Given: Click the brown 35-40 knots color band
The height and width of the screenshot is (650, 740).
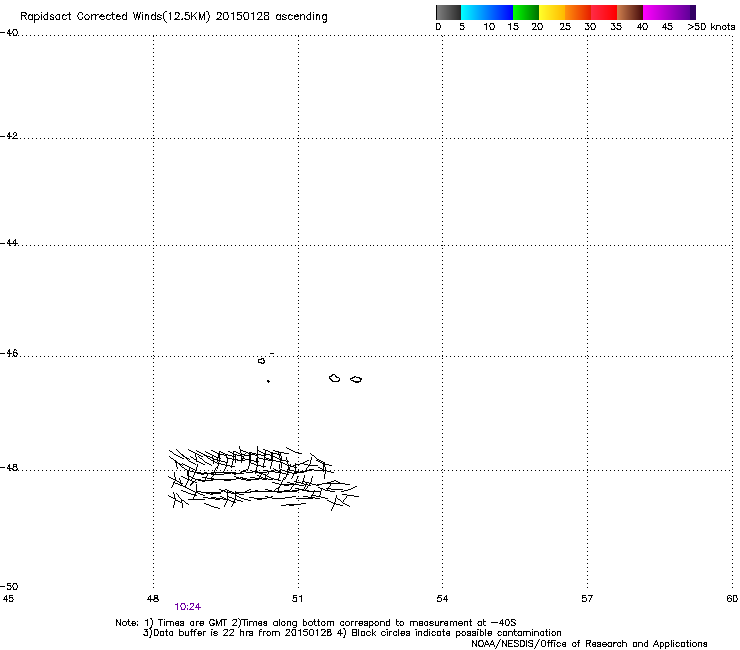Looking at the screenshot, I should [630, 12].
